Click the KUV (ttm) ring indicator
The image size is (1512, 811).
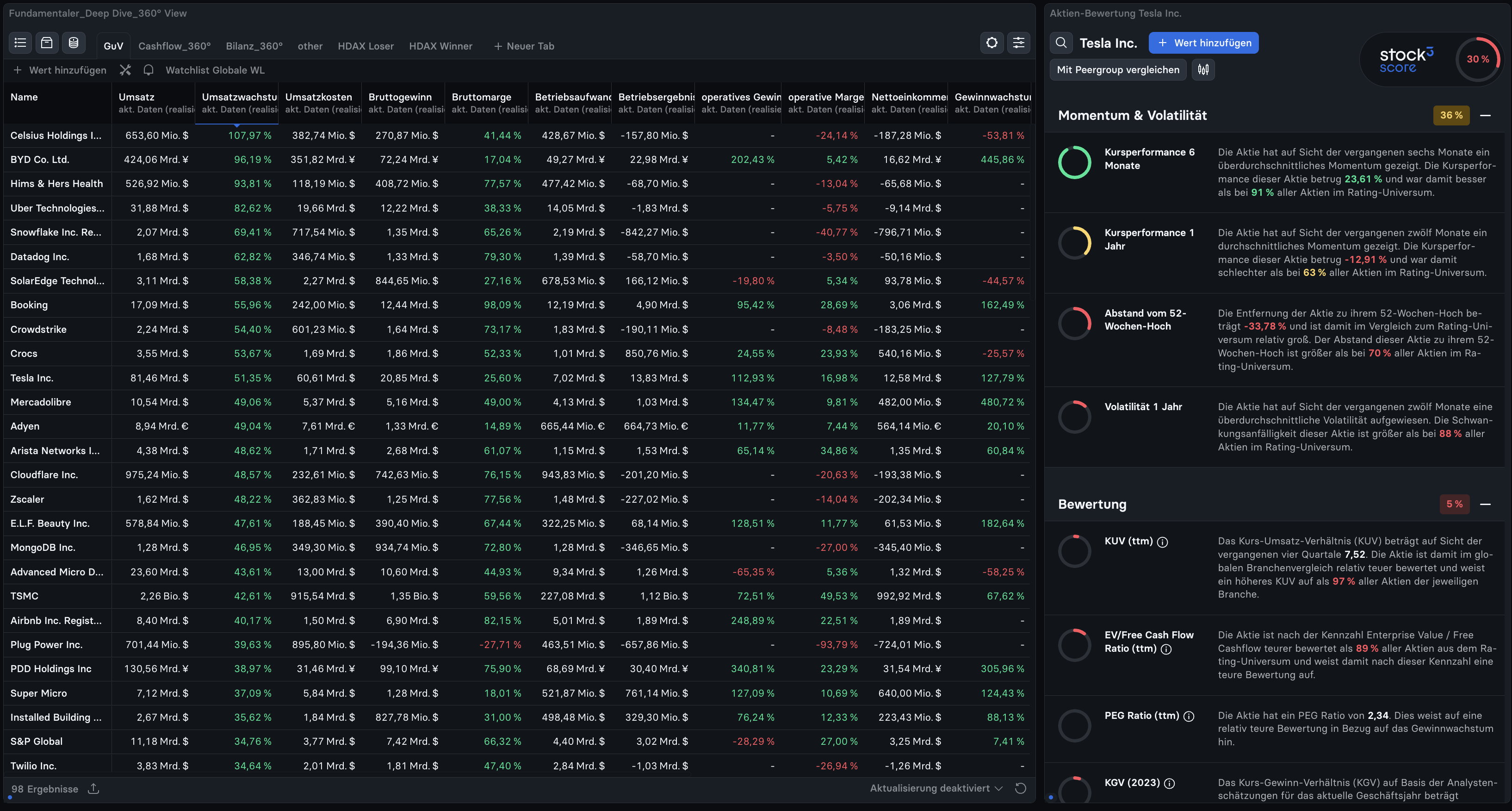1075,551
